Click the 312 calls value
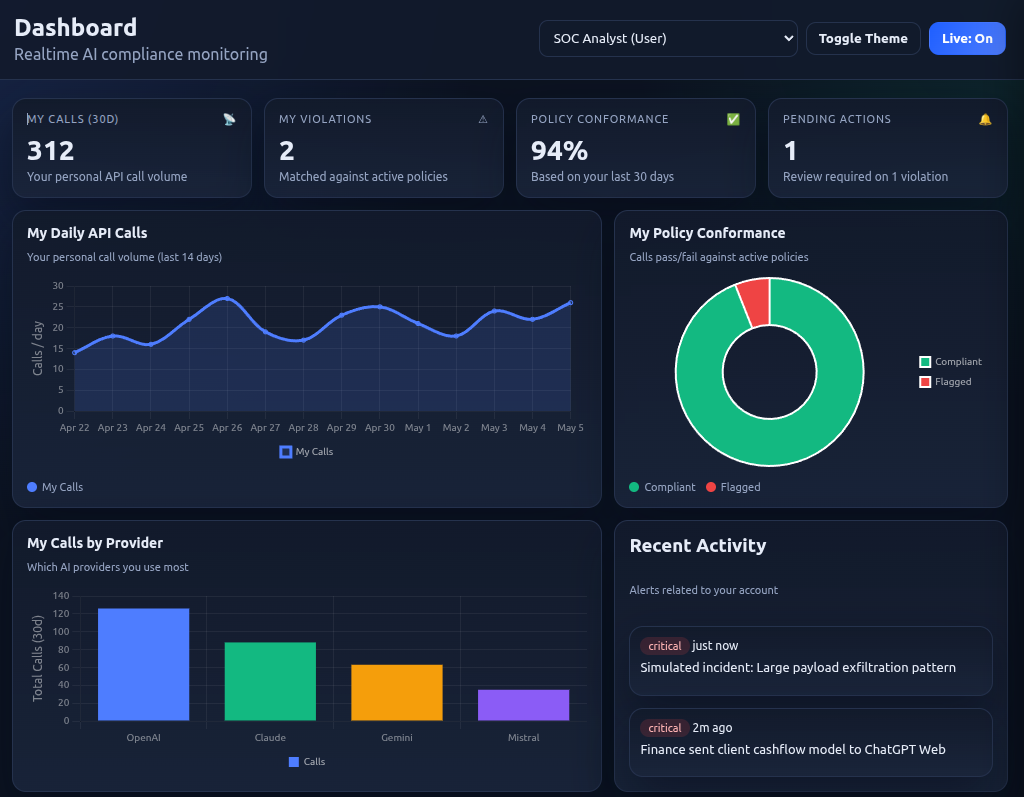This screenshot has height=797, width=1024. point(50,151)
